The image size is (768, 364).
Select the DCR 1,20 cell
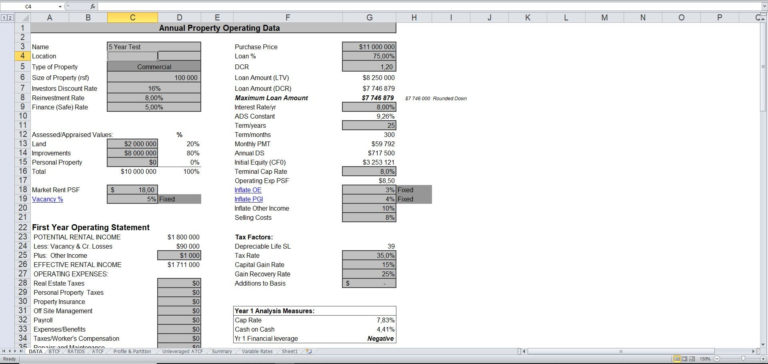point(369,67)
